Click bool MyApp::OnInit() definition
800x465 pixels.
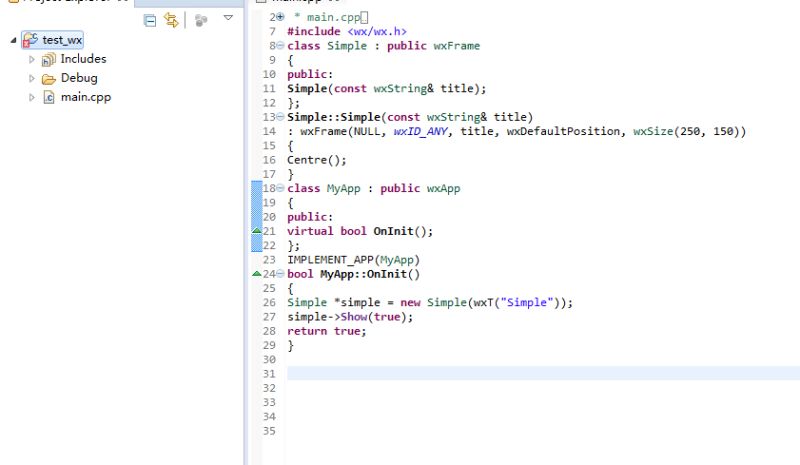353,274
